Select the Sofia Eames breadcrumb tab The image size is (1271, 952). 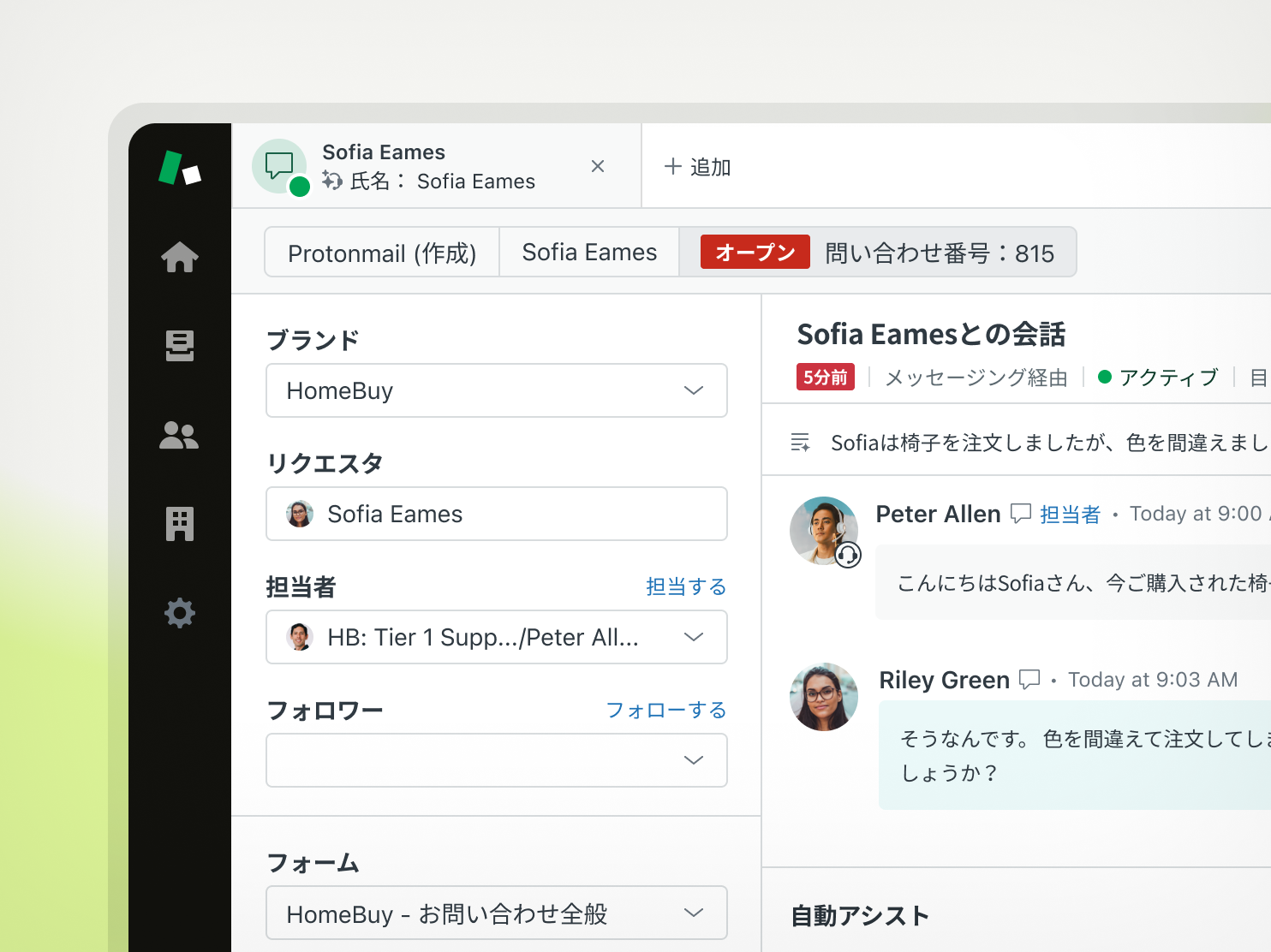pos(589,253)
